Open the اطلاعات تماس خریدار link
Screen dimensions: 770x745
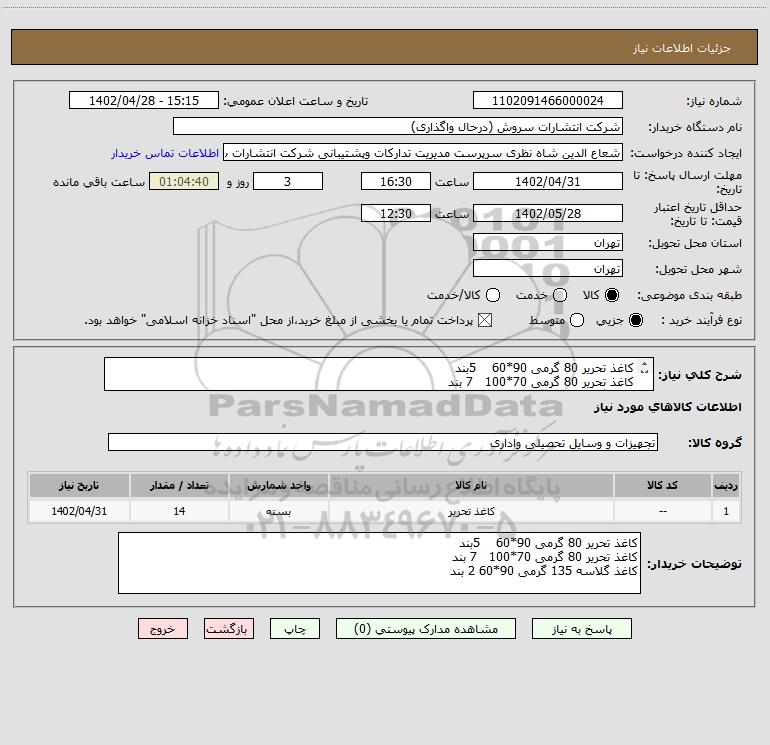coord(165,153)
